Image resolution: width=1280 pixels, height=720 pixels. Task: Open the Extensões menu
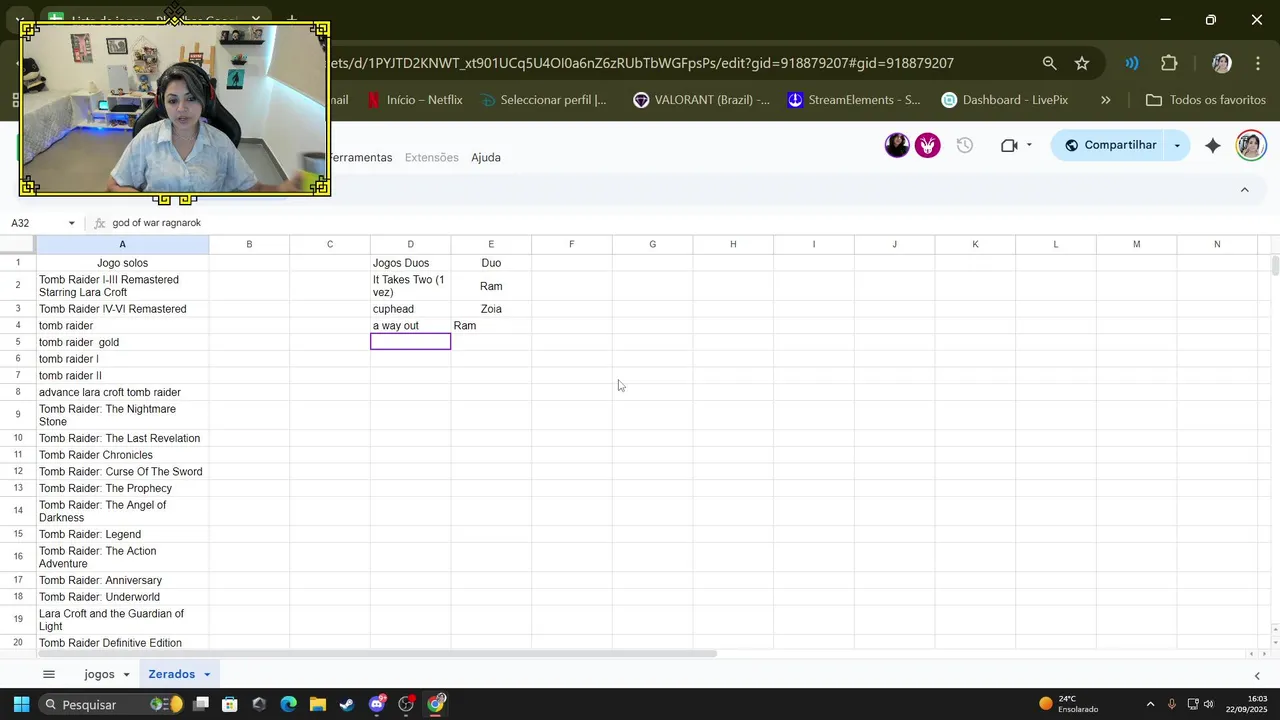pyautogui.click(x=431, y=157)
